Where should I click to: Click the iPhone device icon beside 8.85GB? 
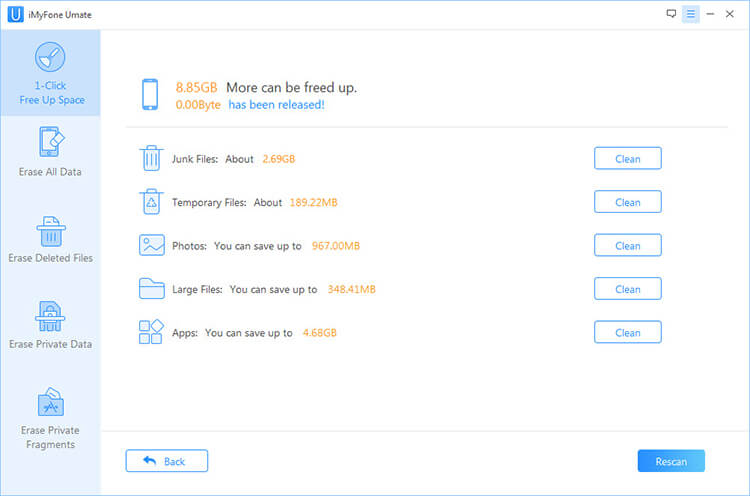click(150, 94)
